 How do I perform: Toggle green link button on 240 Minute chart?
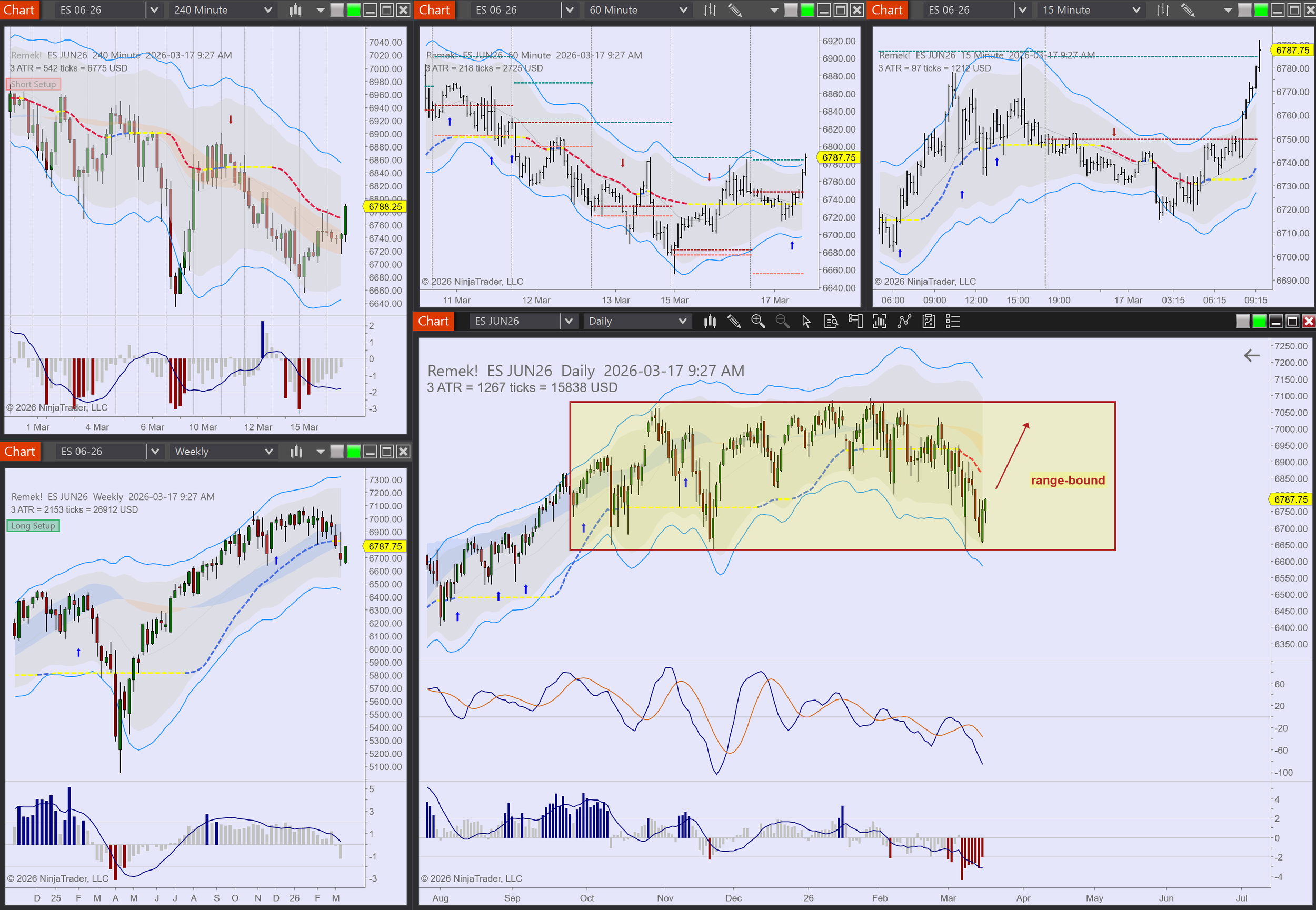(354, 9)
